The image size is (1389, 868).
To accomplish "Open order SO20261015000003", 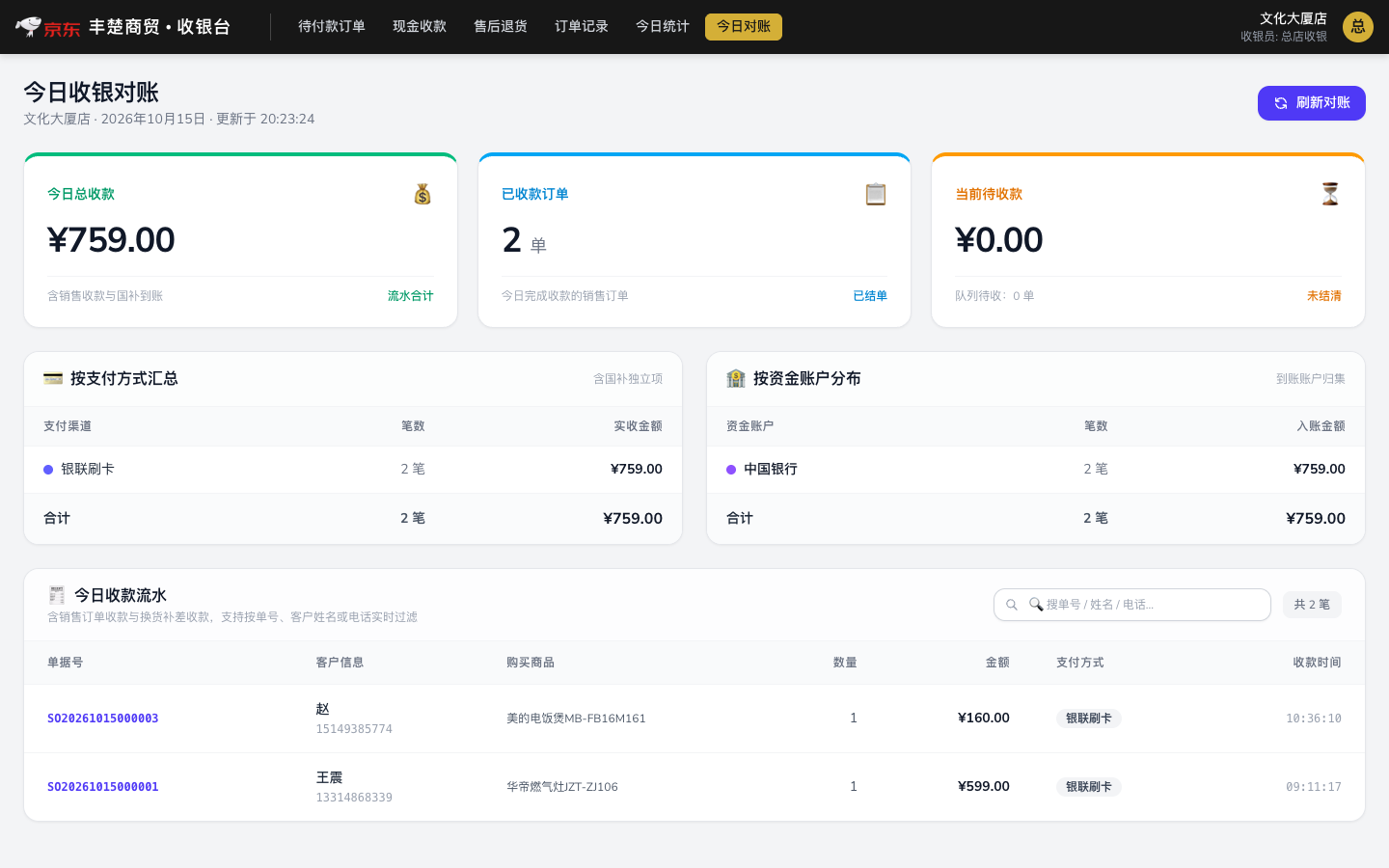I will click(x=103, y=719).
